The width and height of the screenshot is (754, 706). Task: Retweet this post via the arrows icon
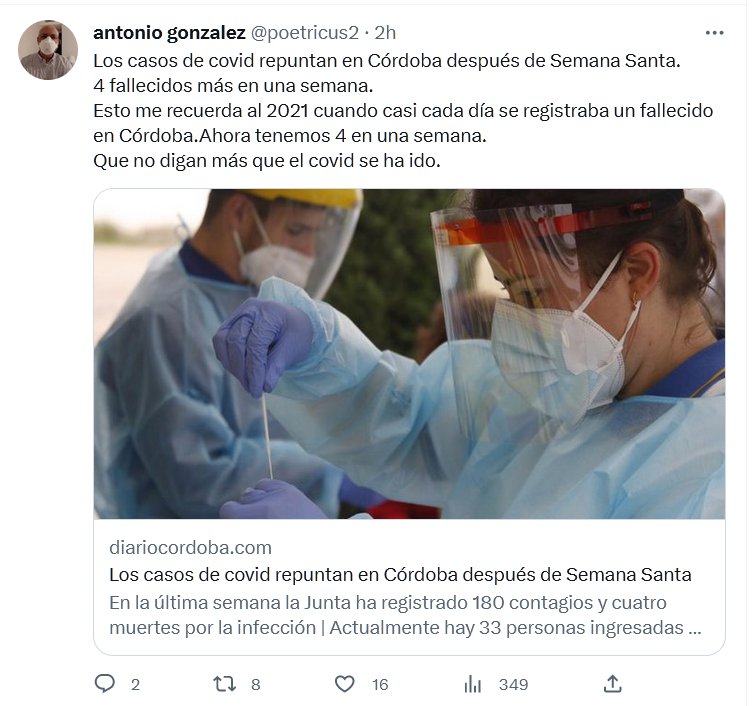224,684
